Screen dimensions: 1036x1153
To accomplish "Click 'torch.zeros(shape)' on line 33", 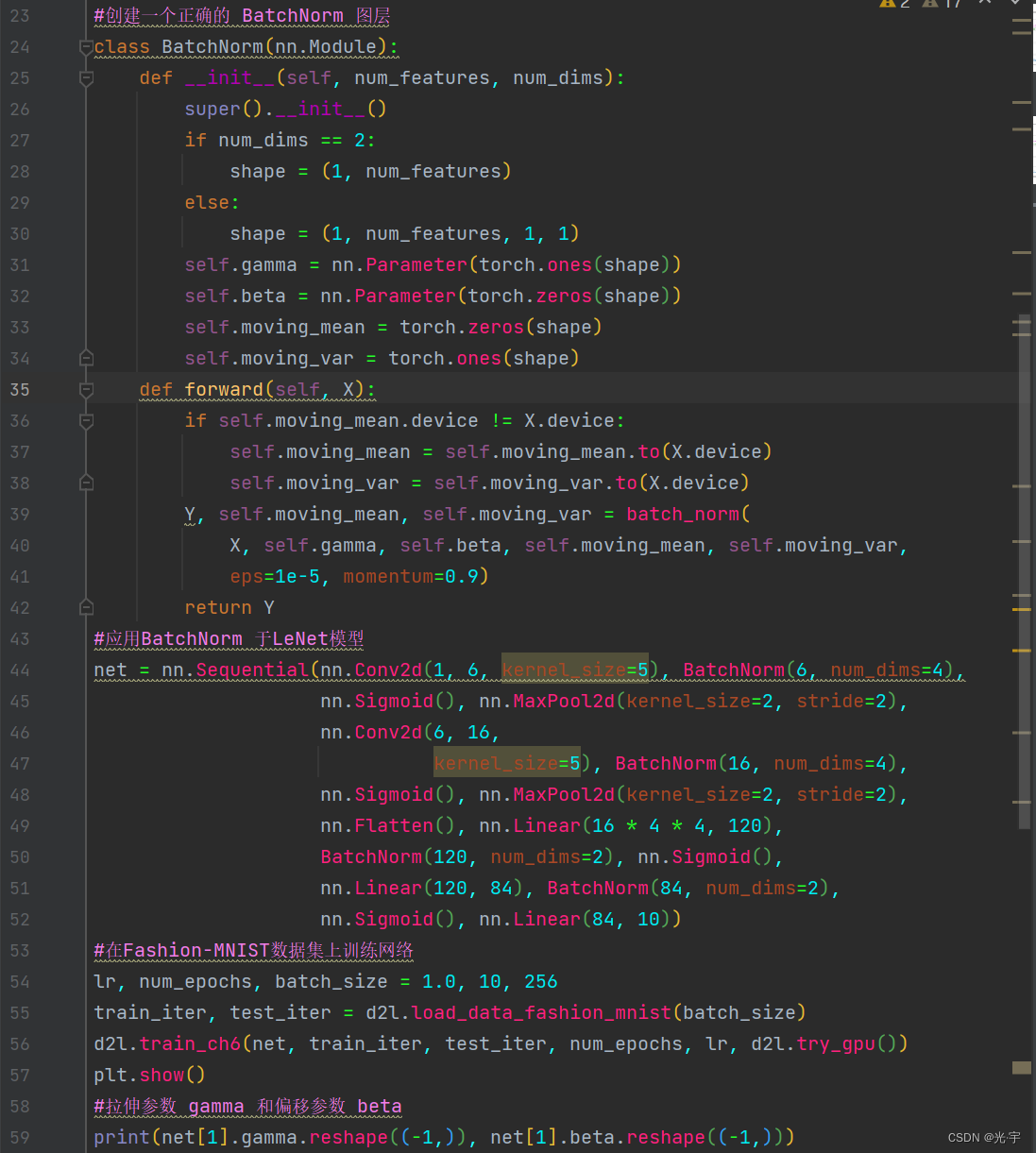I will [x=501, y=328].
